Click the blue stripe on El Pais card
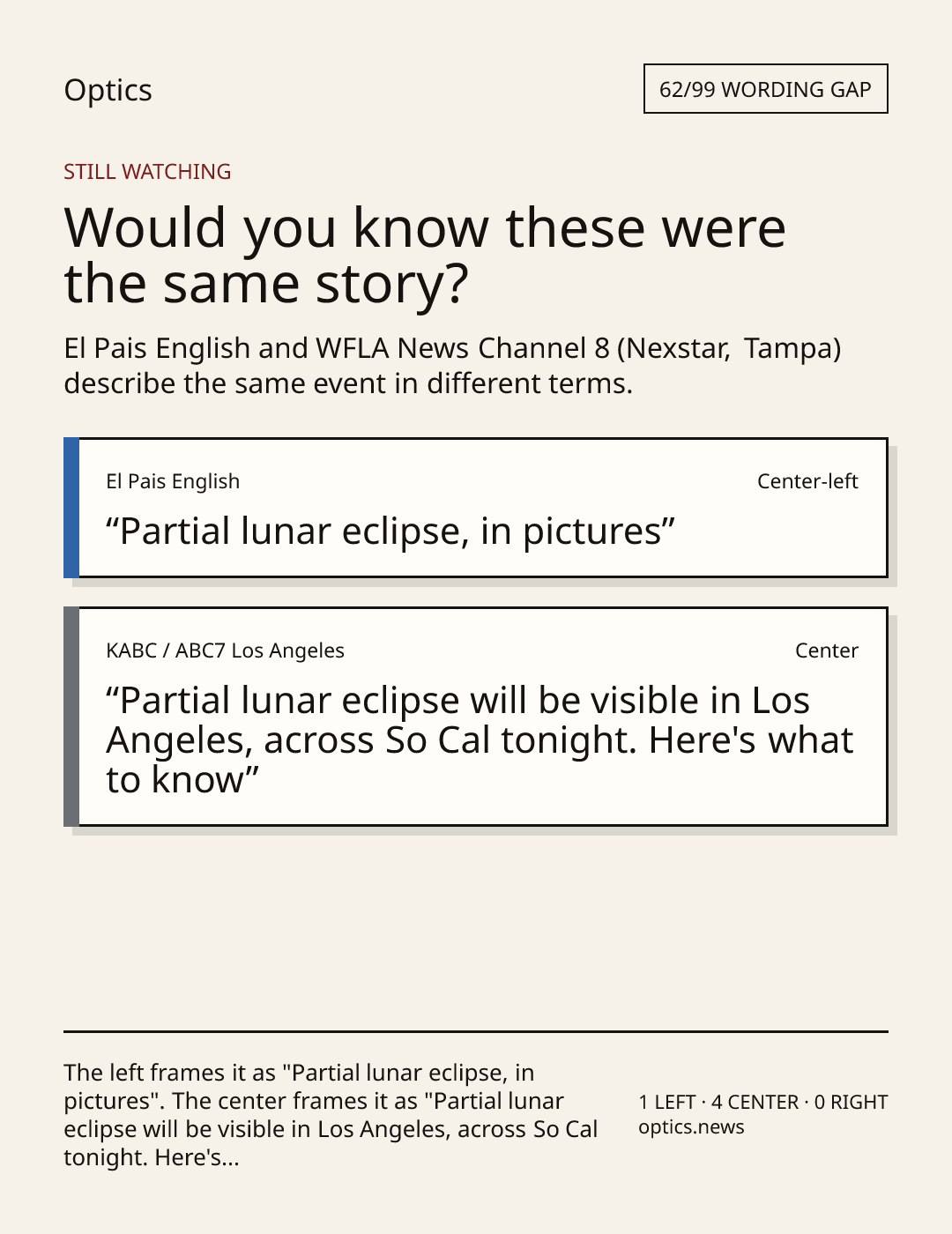 (x=71, y=508)
